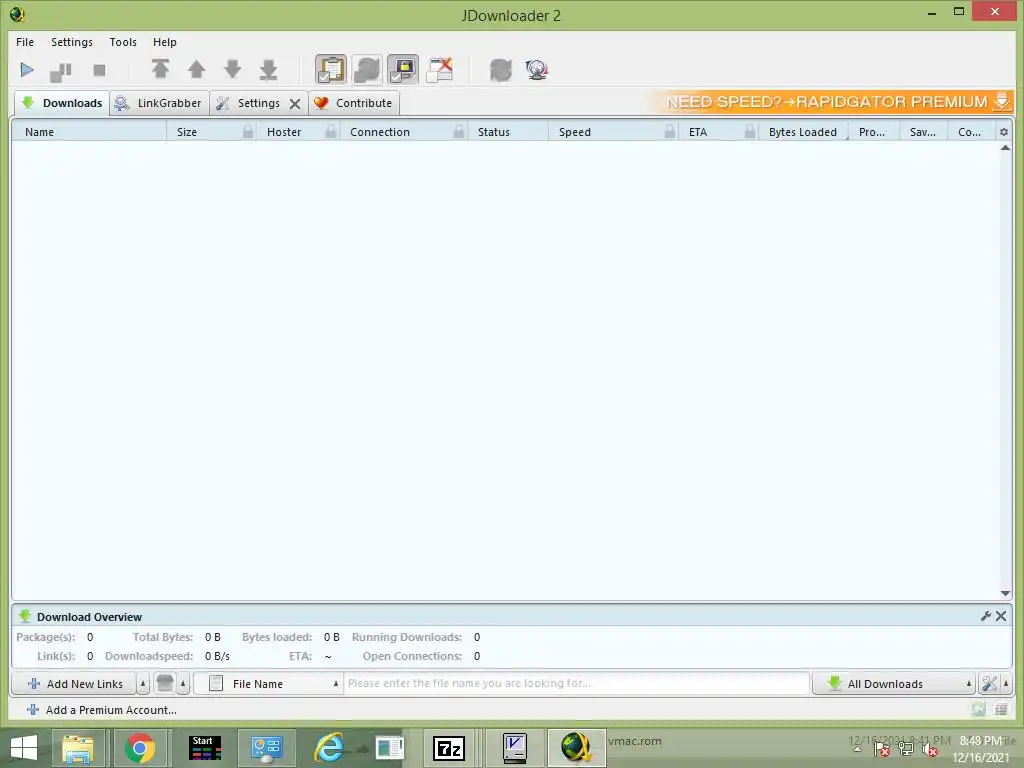The height and width of the screenshot is (768, 1024).
Task: Sort by the Bytes Loaded column header
Action: coord(803,132)
